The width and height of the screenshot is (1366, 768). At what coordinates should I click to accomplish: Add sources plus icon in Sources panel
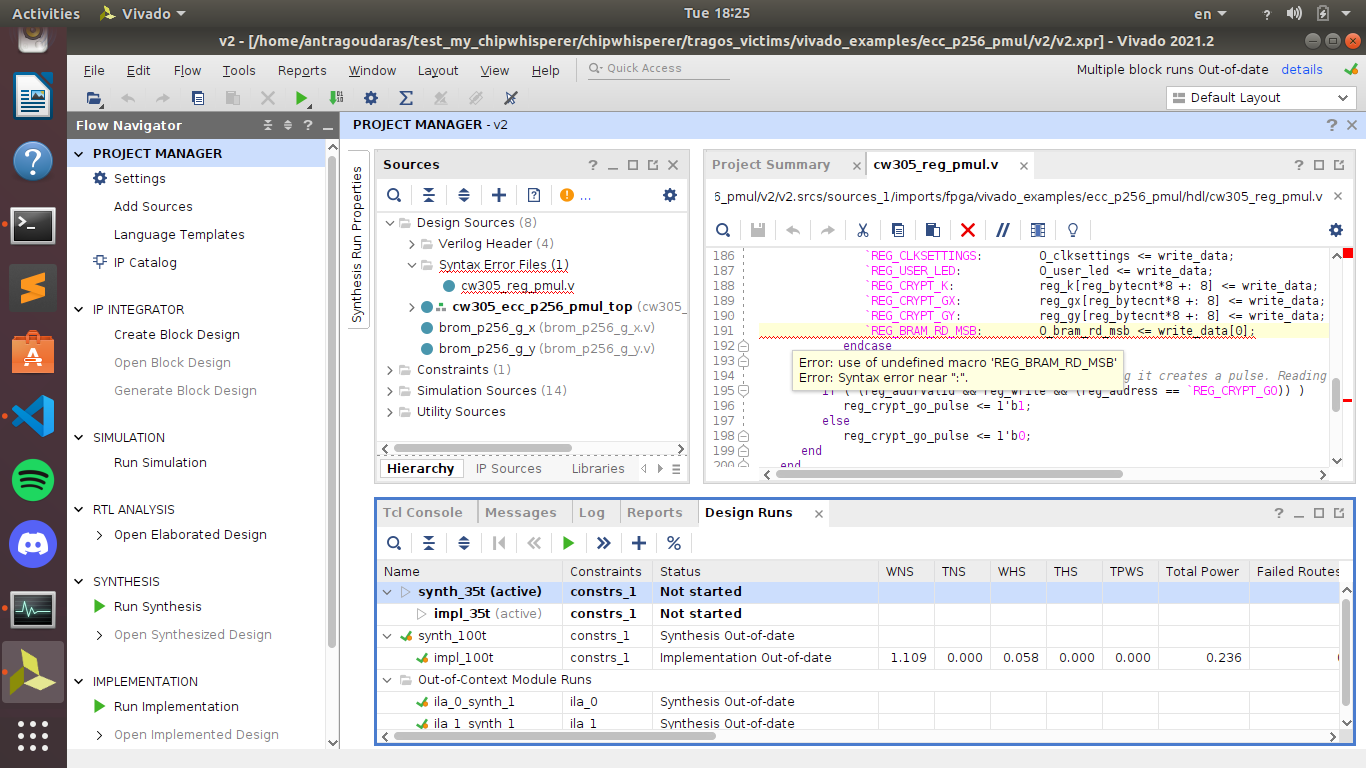499,195
